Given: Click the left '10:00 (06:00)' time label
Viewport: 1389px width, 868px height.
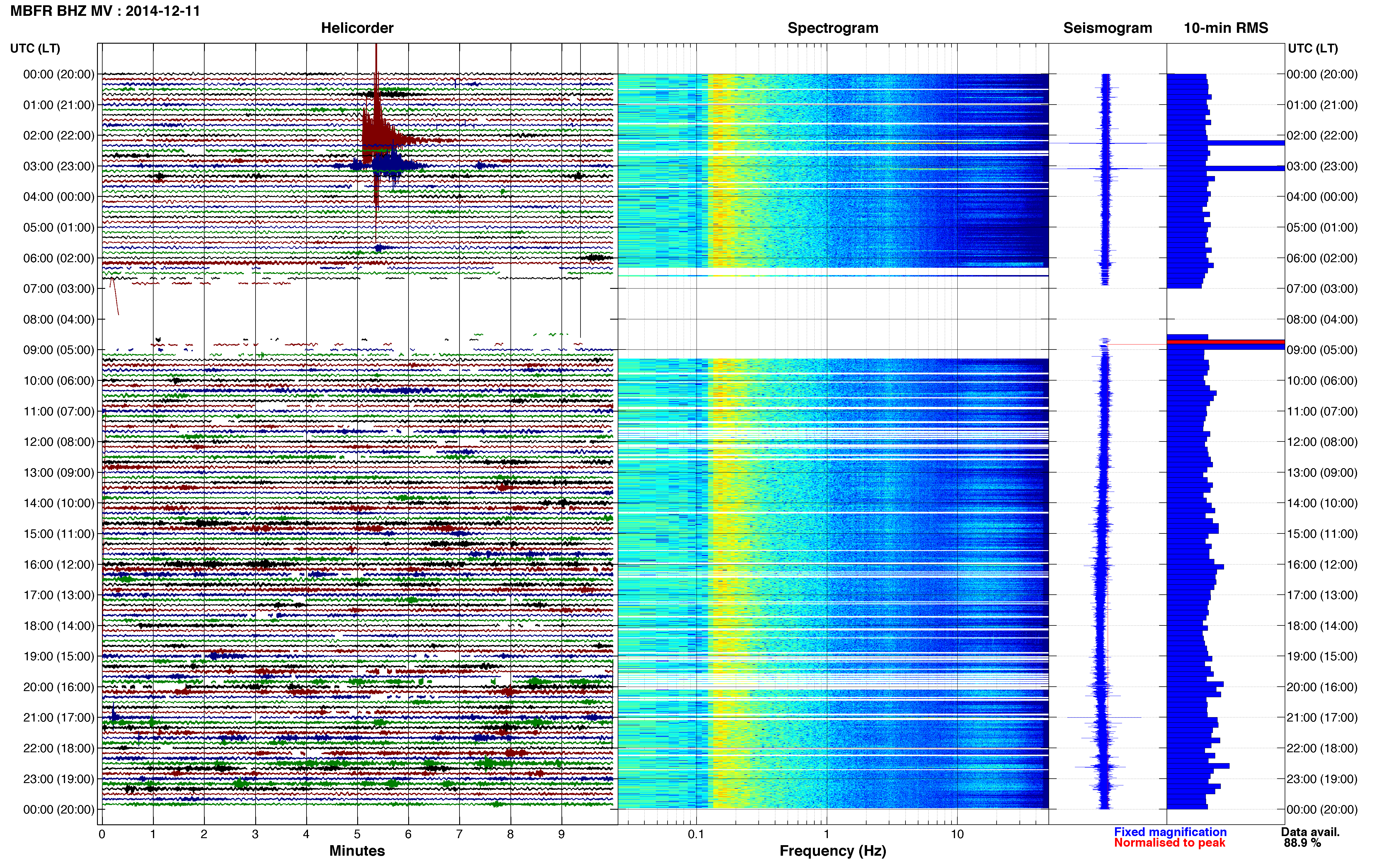Looking at the screenshot, I should [59, 381].
